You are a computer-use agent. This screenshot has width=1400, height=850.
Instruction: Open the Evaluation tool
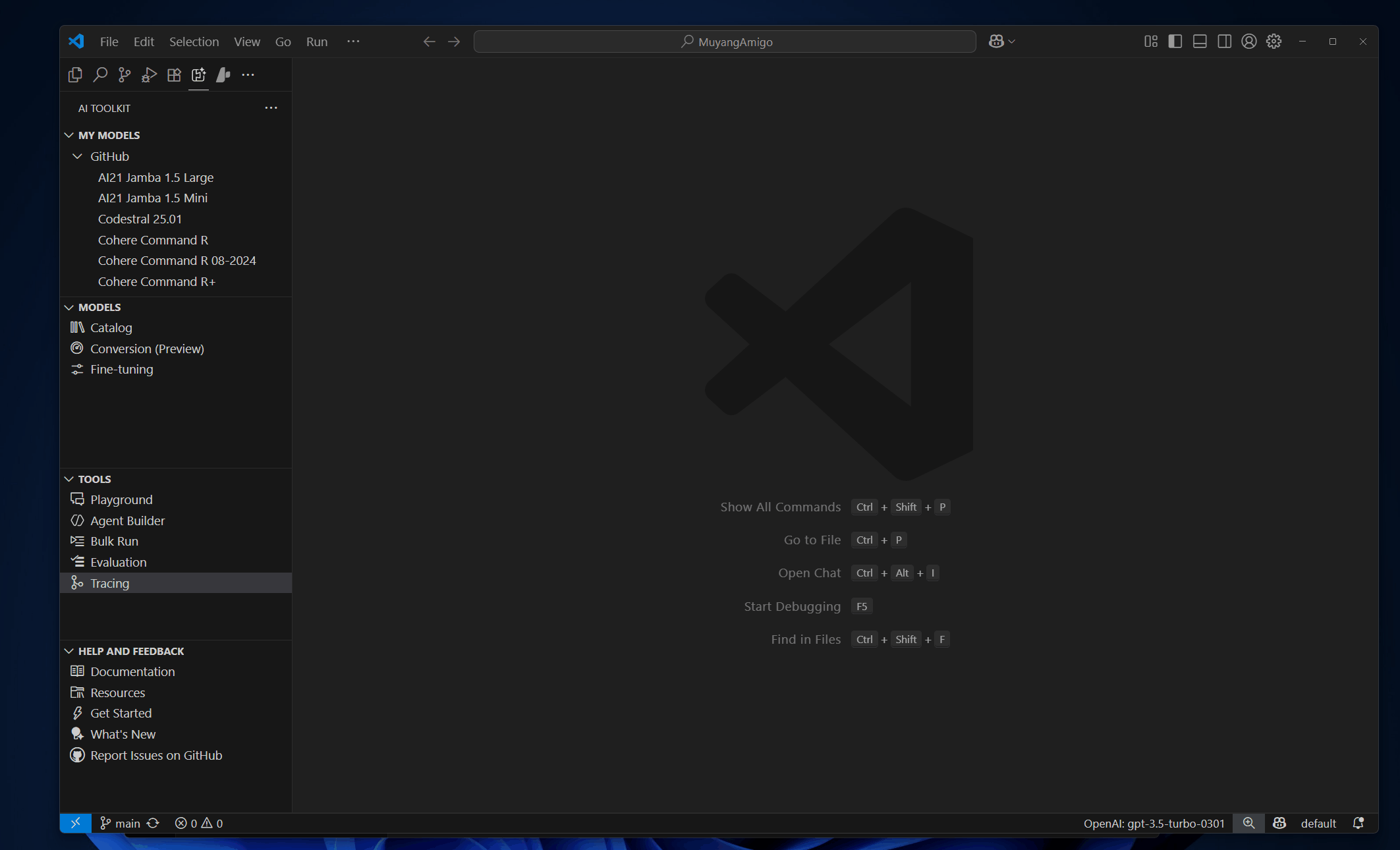pos(176,562)
